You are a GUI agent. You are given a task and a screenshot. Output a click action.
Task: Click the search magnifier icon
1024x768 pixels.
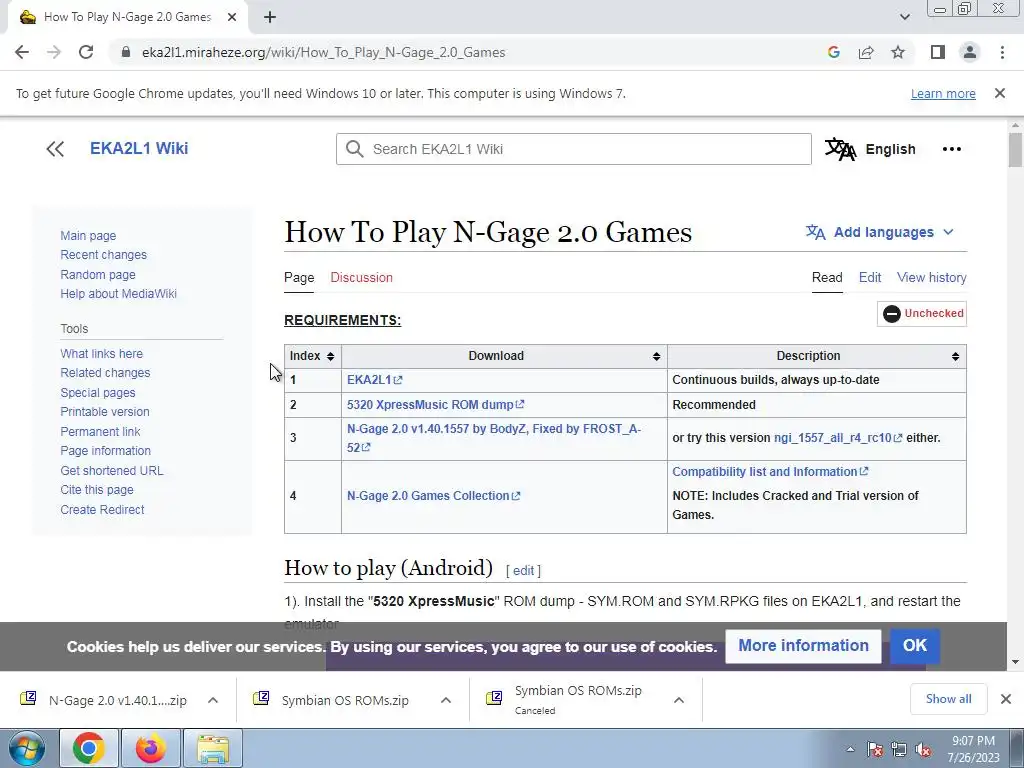tap(355, 149)
